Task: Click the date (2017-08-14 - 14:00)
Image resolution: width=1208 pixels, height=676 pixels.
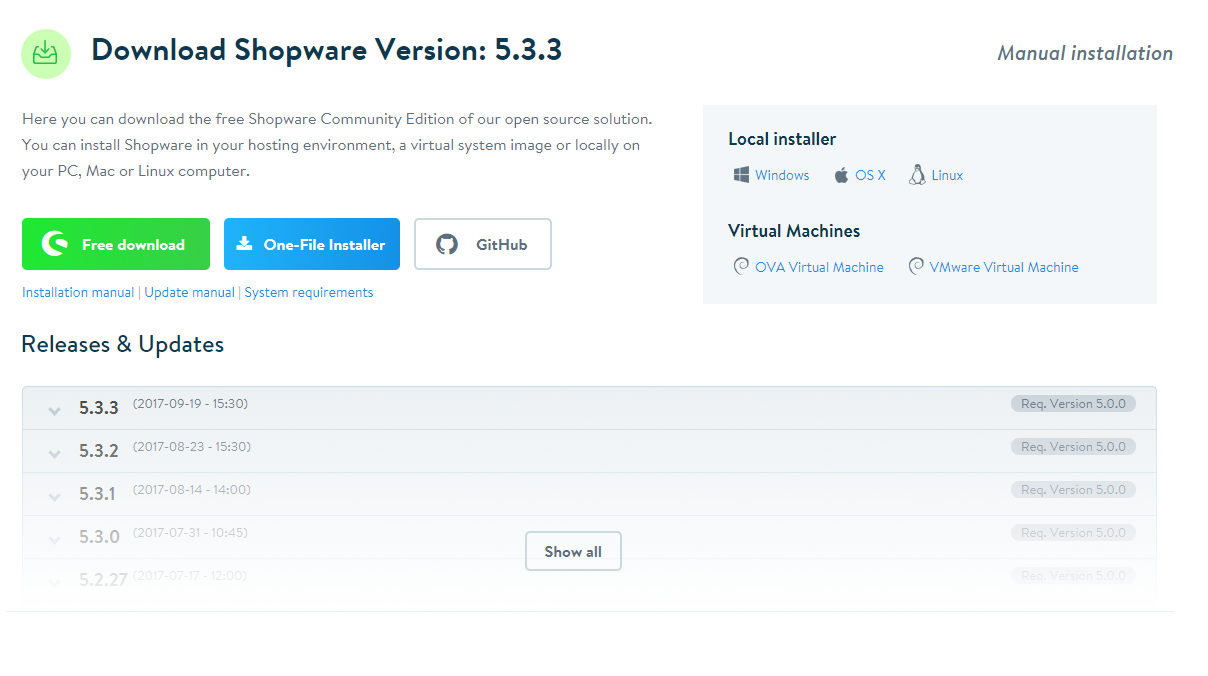Action: coord(191,490)
